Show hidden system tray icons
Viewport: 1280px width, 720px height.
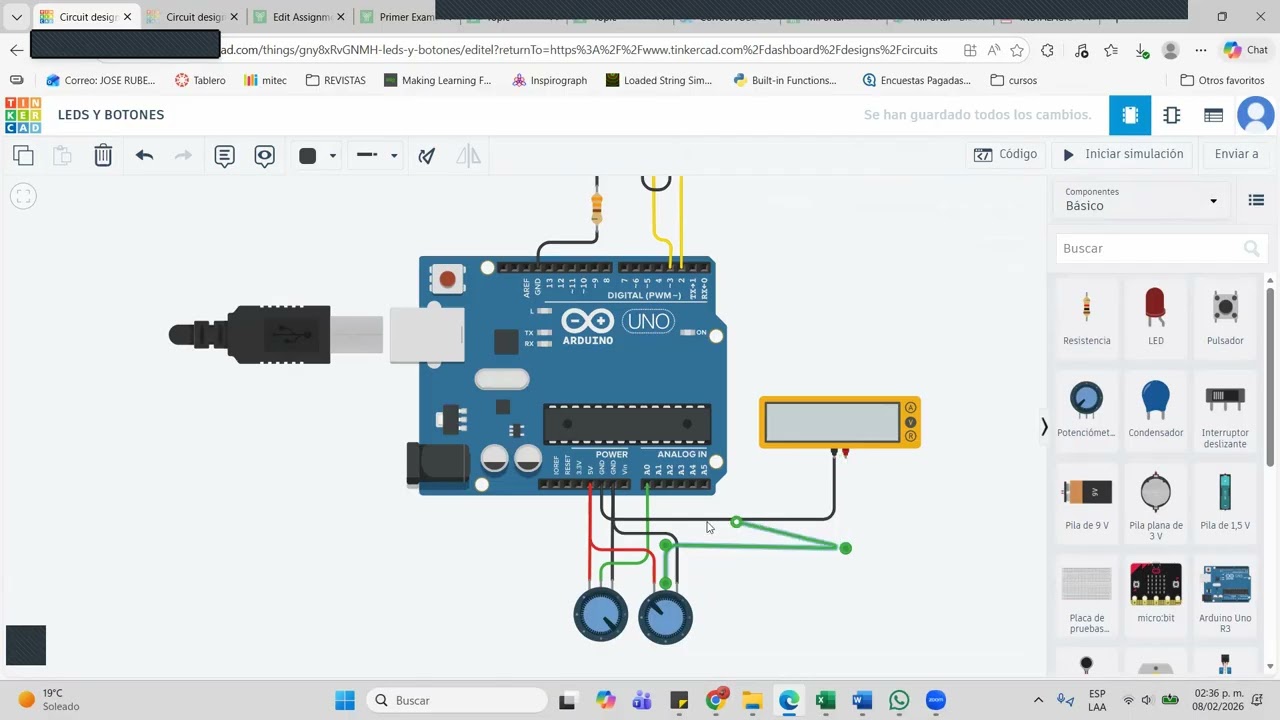1038,700
